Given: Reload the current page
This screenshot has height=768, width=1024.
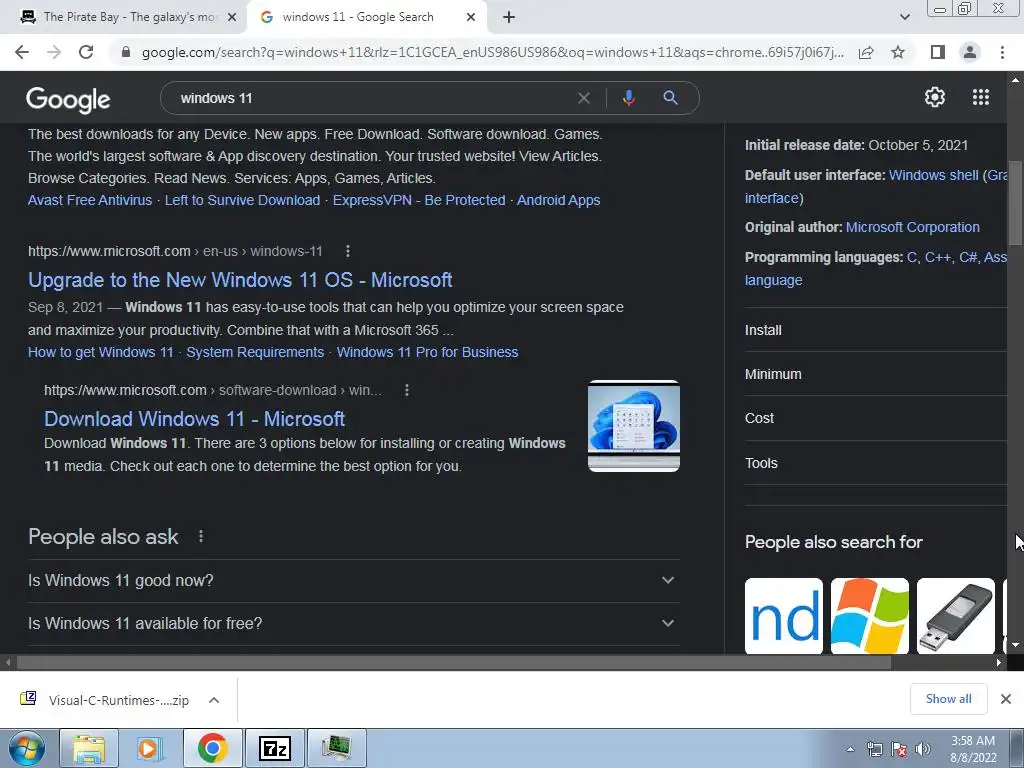Looking at the screenshot, I should point(86,52).
